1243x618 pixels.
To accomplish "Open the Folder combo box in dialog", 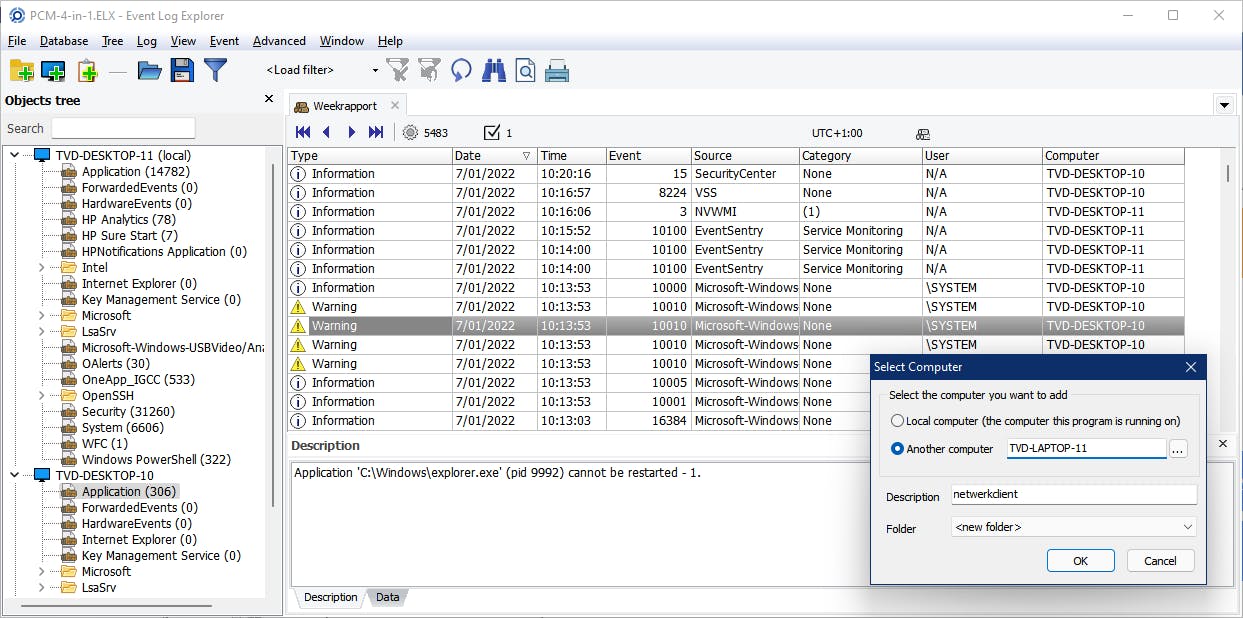I will click(x=1073, y=527).
